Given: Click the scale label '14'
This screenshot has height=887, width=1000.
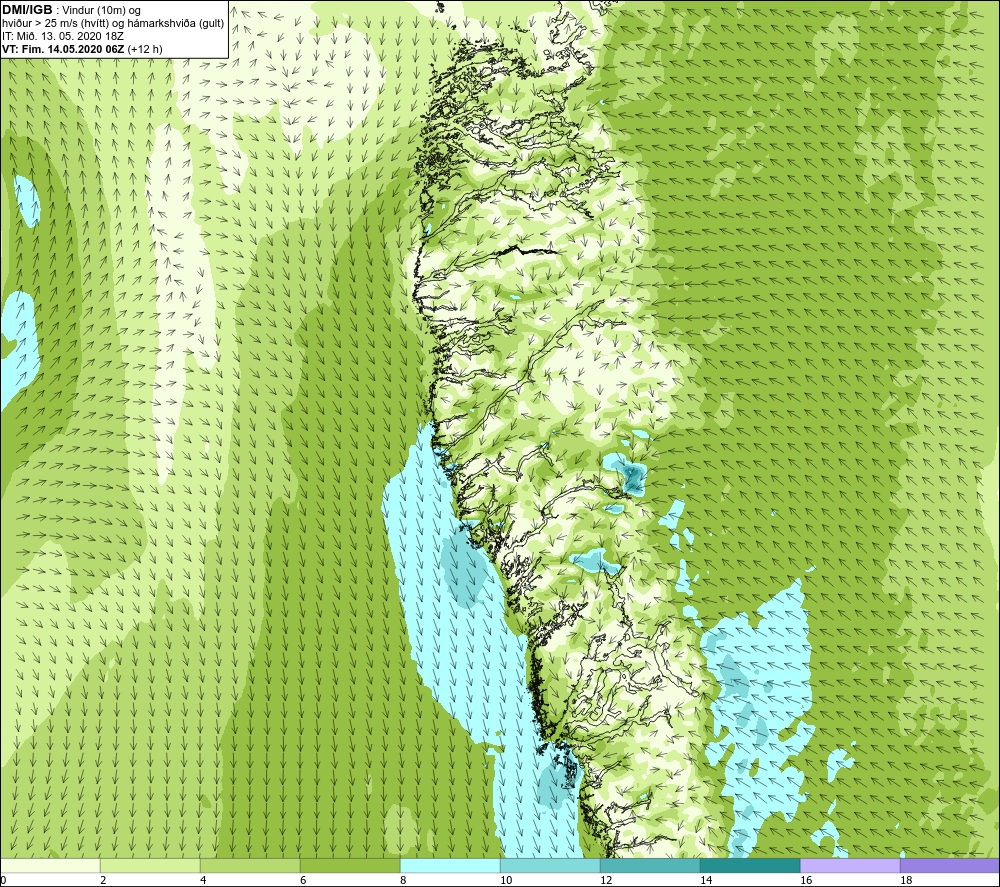Looking at the screenshot, I should tap(706, 880).
